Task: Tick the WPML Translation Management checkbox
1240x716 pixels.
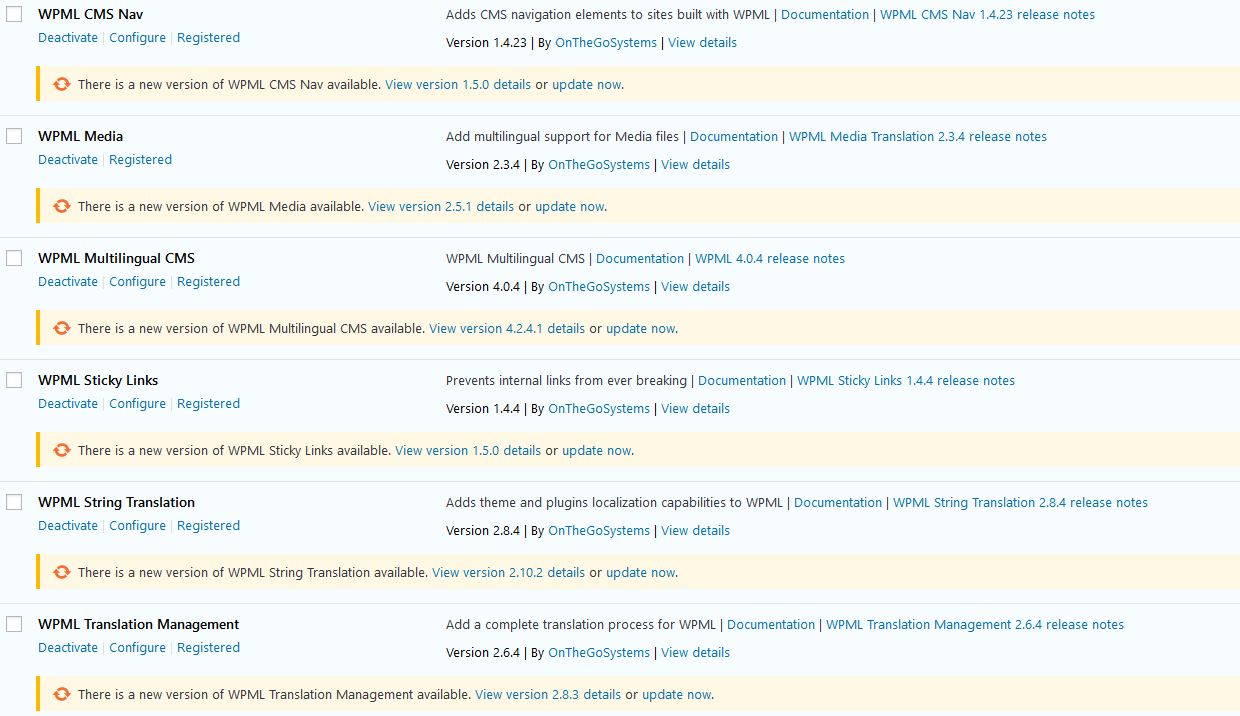Action: click(x=14, y=624)
